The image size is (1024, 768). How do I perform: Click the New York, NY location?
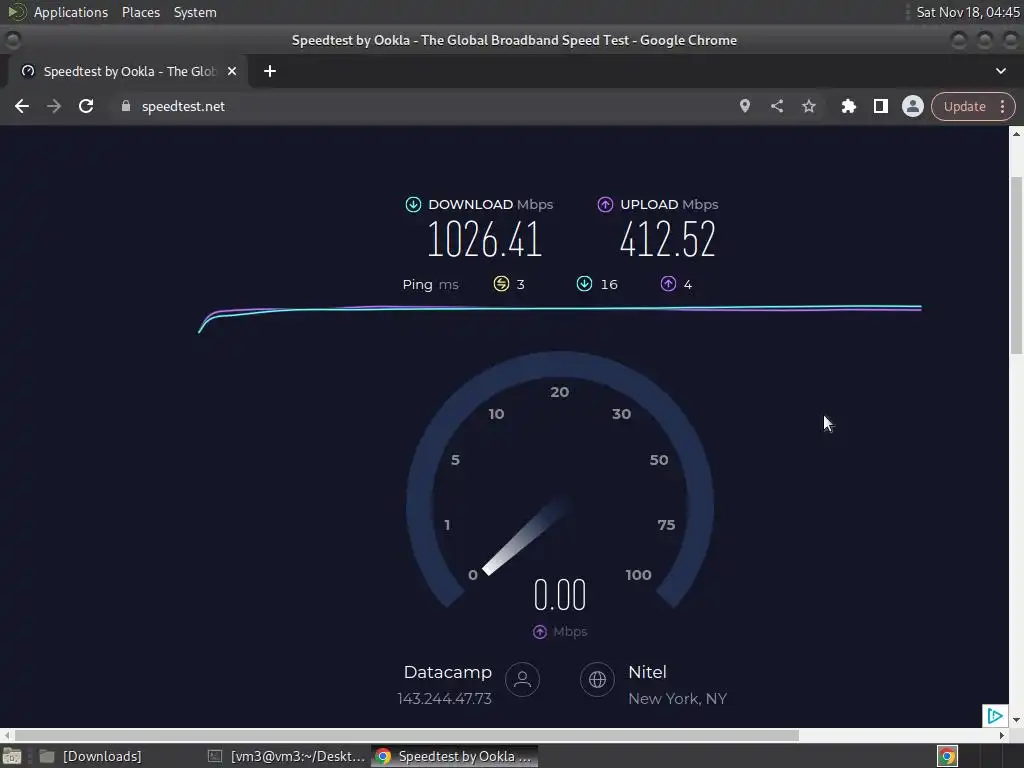[x=677, y=699]
